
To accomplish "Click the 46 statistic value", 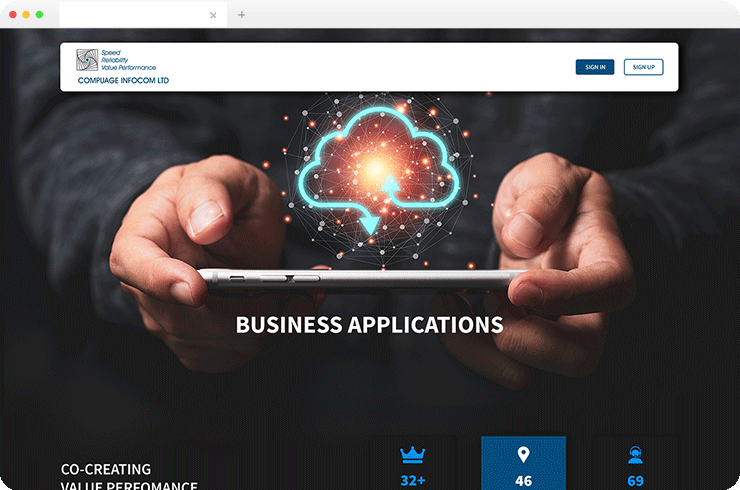I will click(523, 481).
